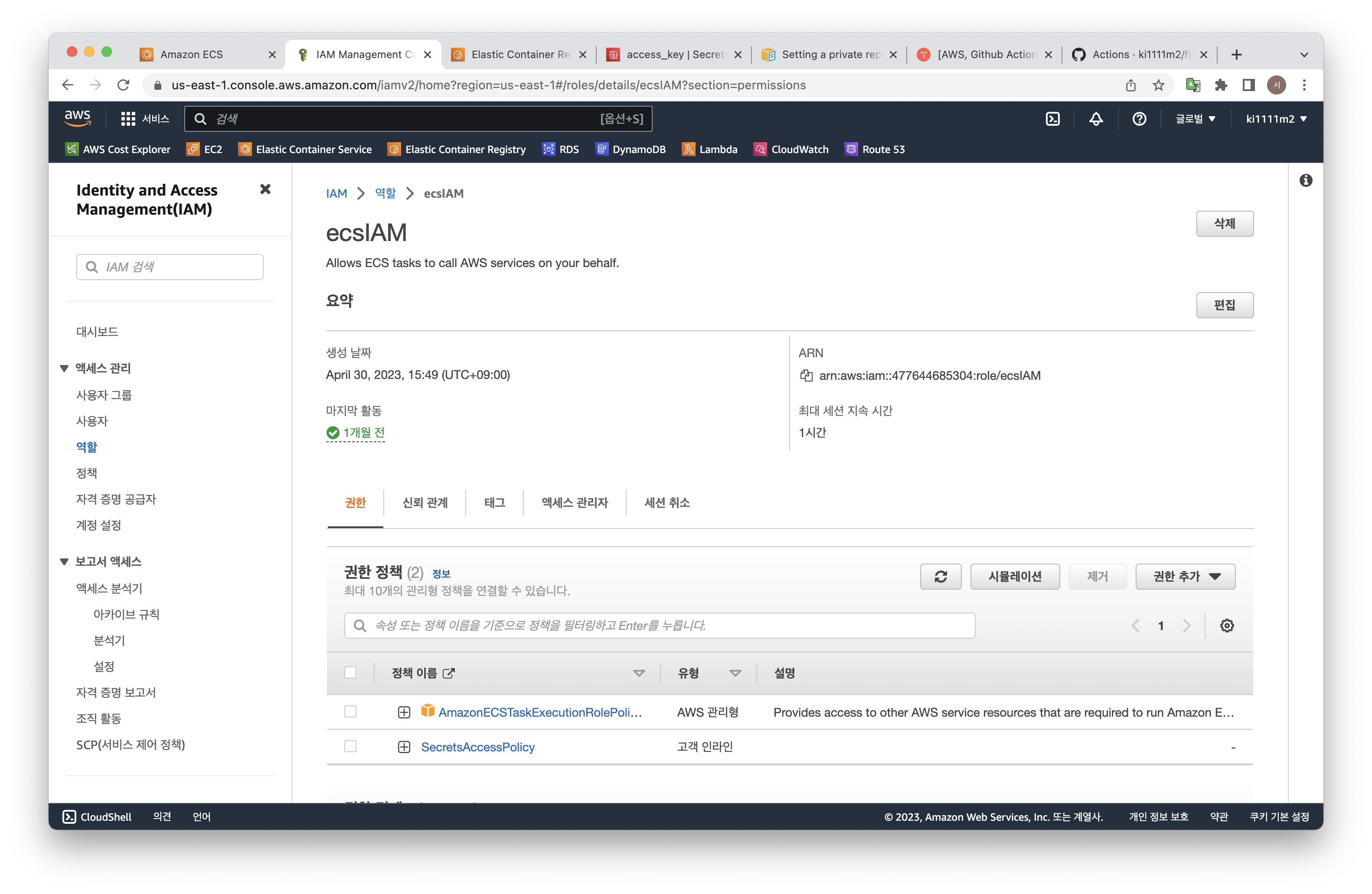1372x894 pixels.
Task: Open 사용자 그룹 in sidebar
Action: tap(104, 395)
